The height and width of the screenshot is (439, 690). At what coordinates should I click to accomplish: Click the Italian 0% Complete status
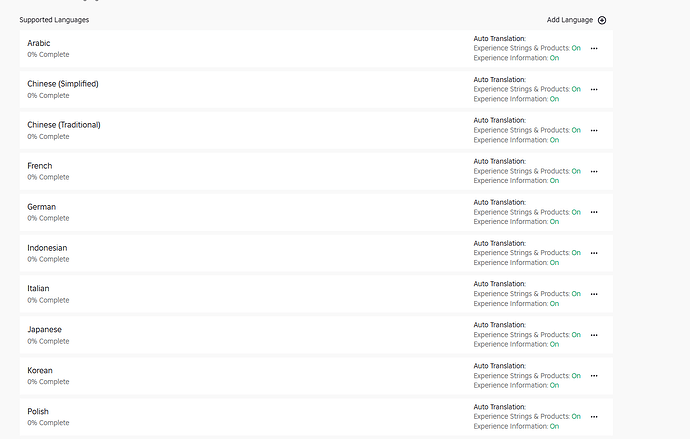[48, 300]
